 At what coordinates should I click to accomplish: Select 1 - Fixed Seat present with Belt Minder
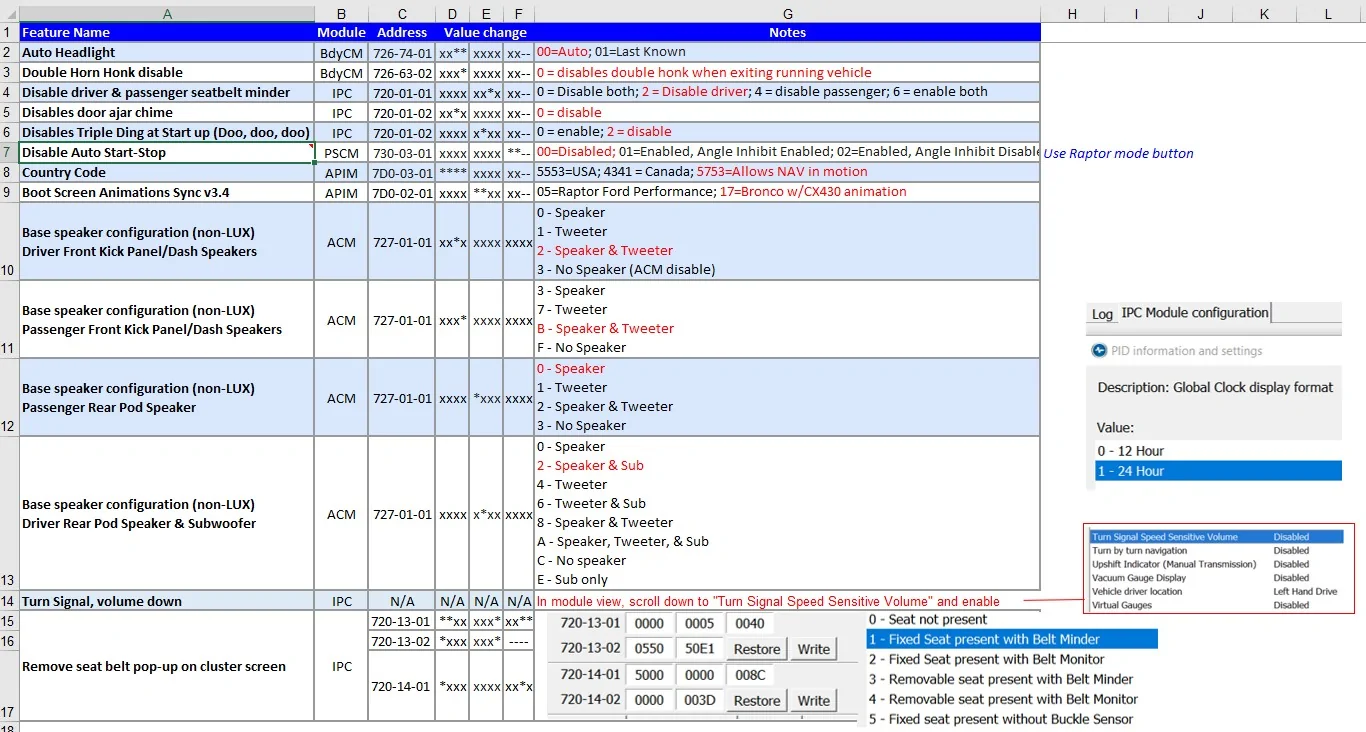click(1012, 639)
